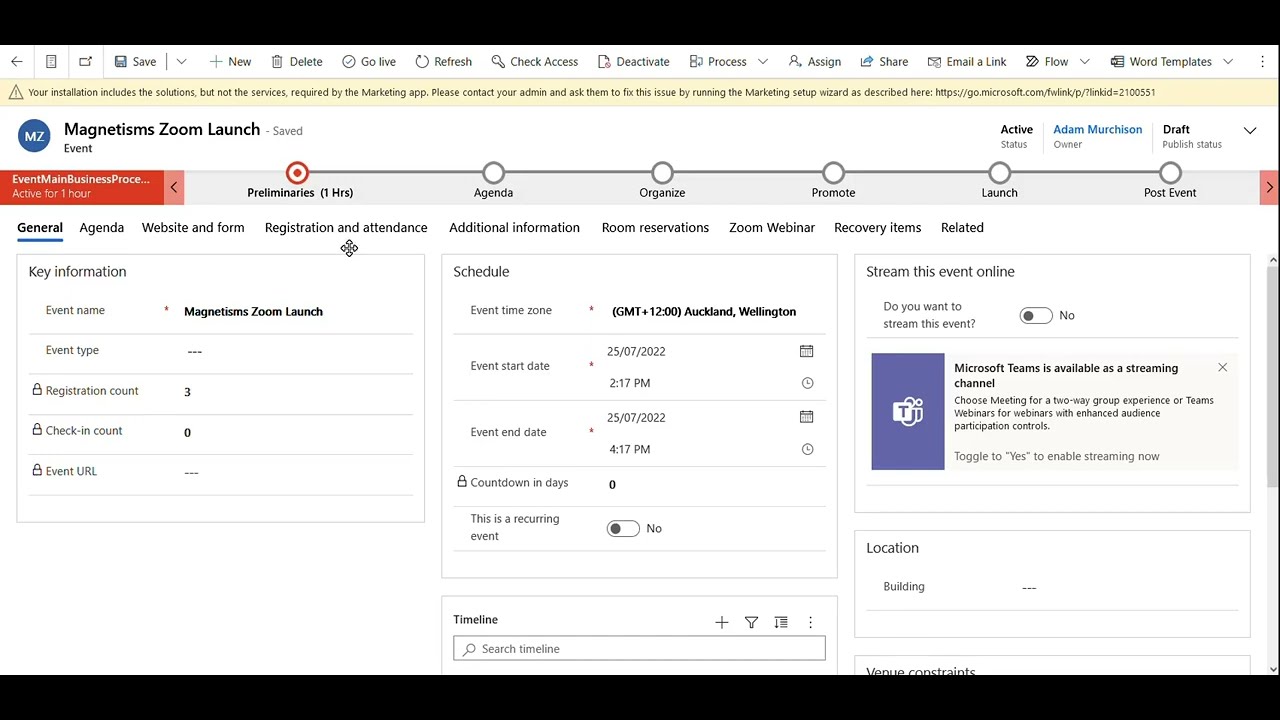Save the event record

click(135, 62)
